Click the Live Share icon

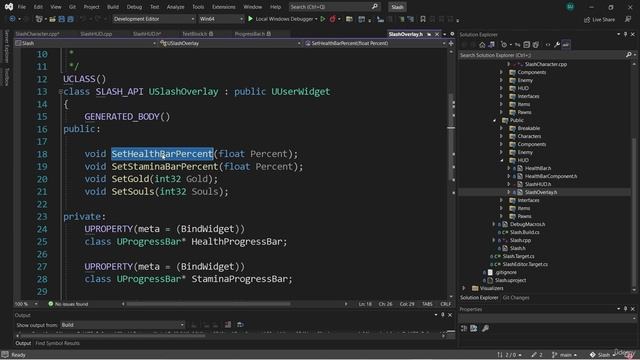(x=587, y=20)
